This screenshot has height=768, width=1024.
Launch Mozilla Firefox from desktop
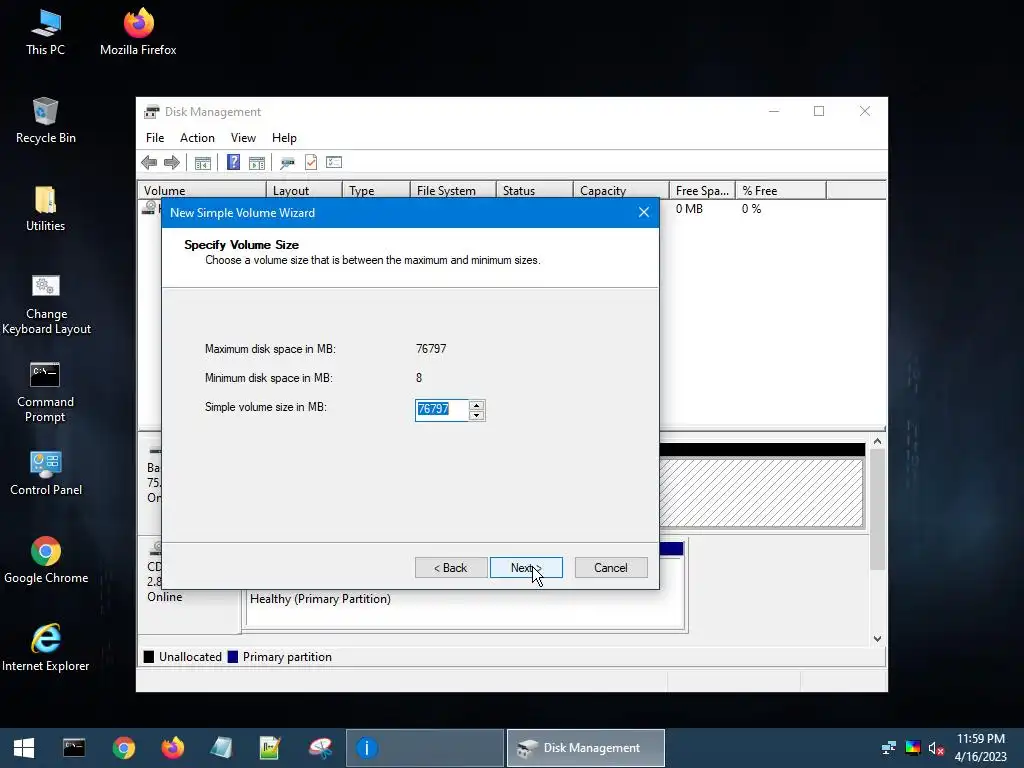coord(138,33)
